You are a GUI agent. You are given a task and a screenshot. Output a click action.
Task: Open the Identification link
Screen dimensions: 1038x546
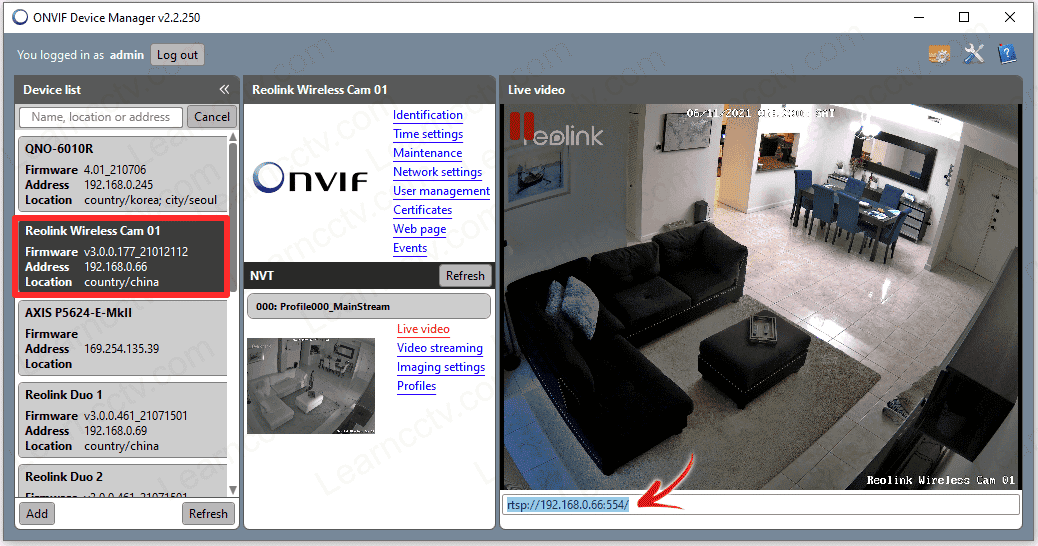(427, 115)
